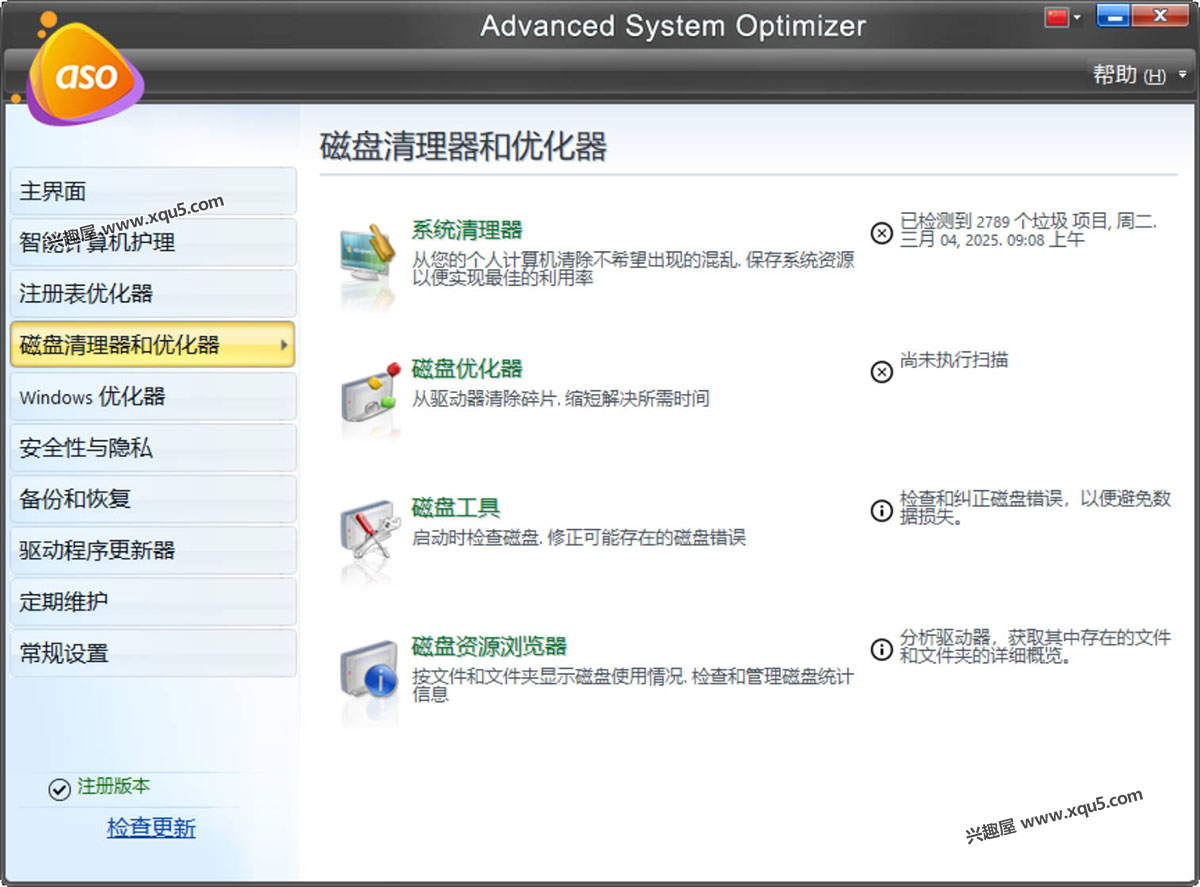
Task: Open the 系统清理器 title link
Action: [x=467, y=230]
